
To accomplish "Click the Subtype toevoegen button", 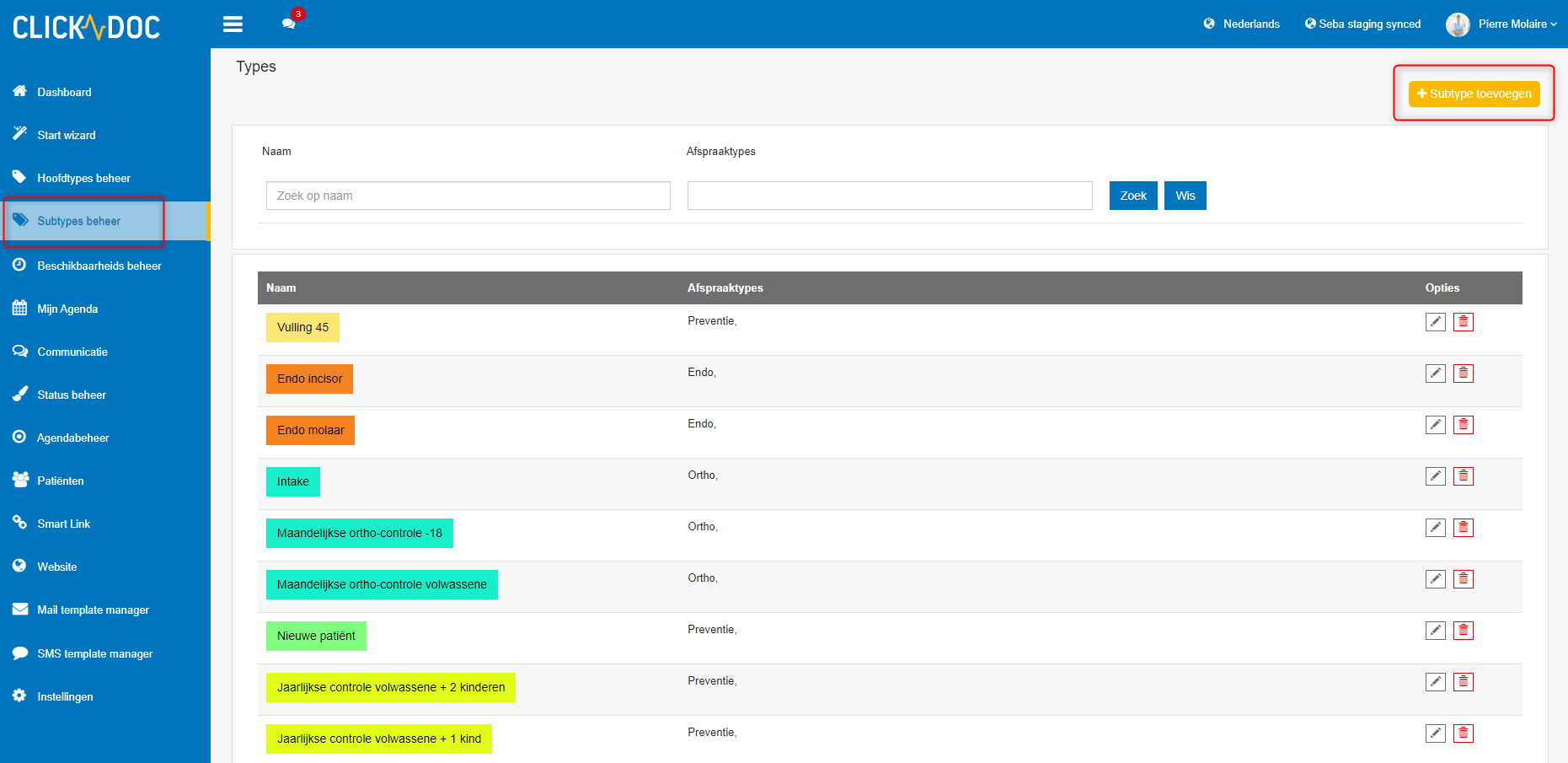I will pos(1473,94).
